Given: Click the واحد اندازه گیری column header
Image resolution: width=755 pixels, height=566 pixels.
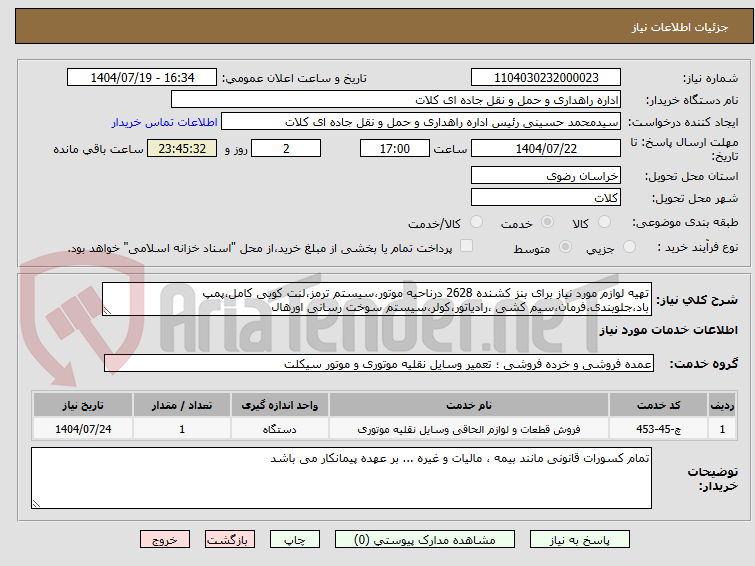Looking at the screenshot, I should pyautogui.click(x=280, y=405).
